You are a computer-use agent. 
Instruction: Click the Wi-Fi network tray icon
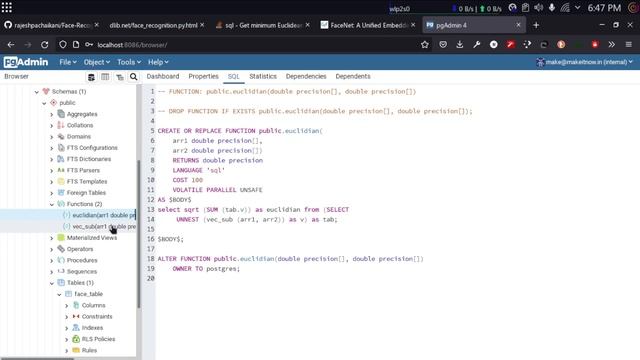tap(565, 8)
